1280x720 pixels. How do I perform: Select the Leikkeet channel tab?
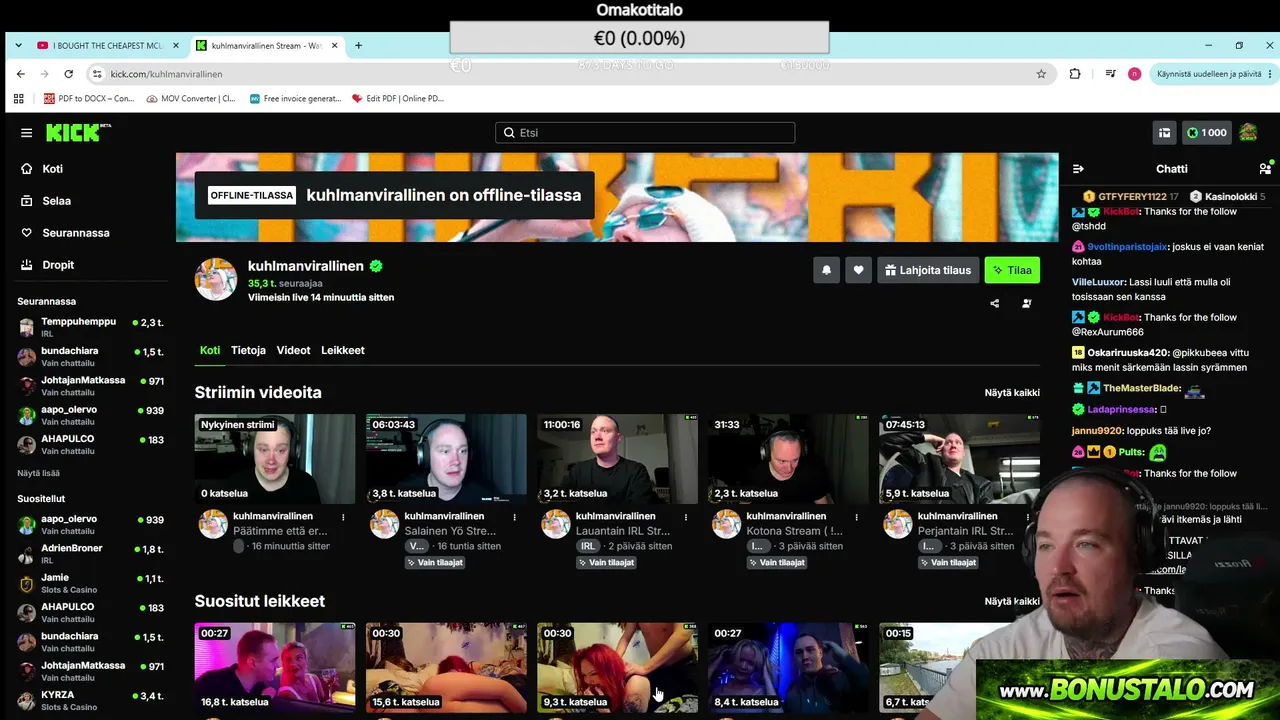click(343, 350)
